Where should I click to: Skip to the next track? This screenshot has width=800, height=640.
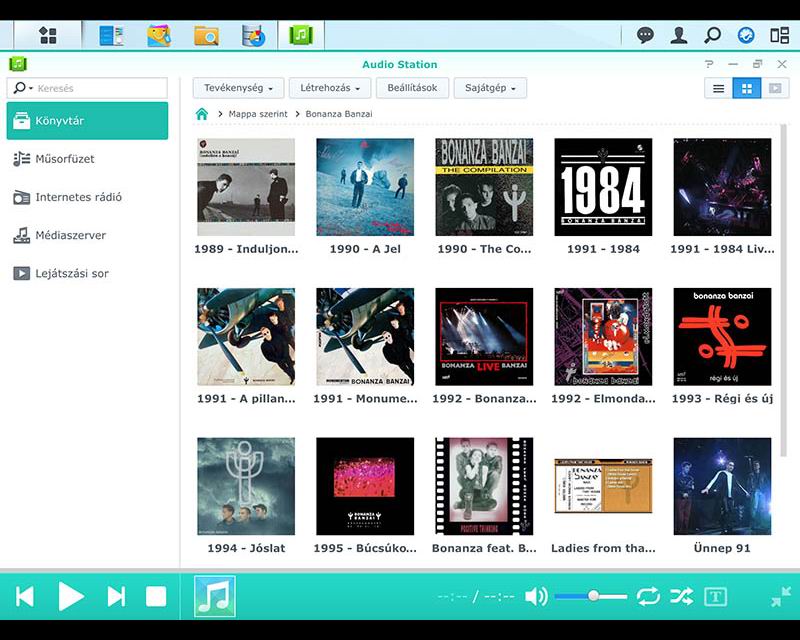[116, 597]
